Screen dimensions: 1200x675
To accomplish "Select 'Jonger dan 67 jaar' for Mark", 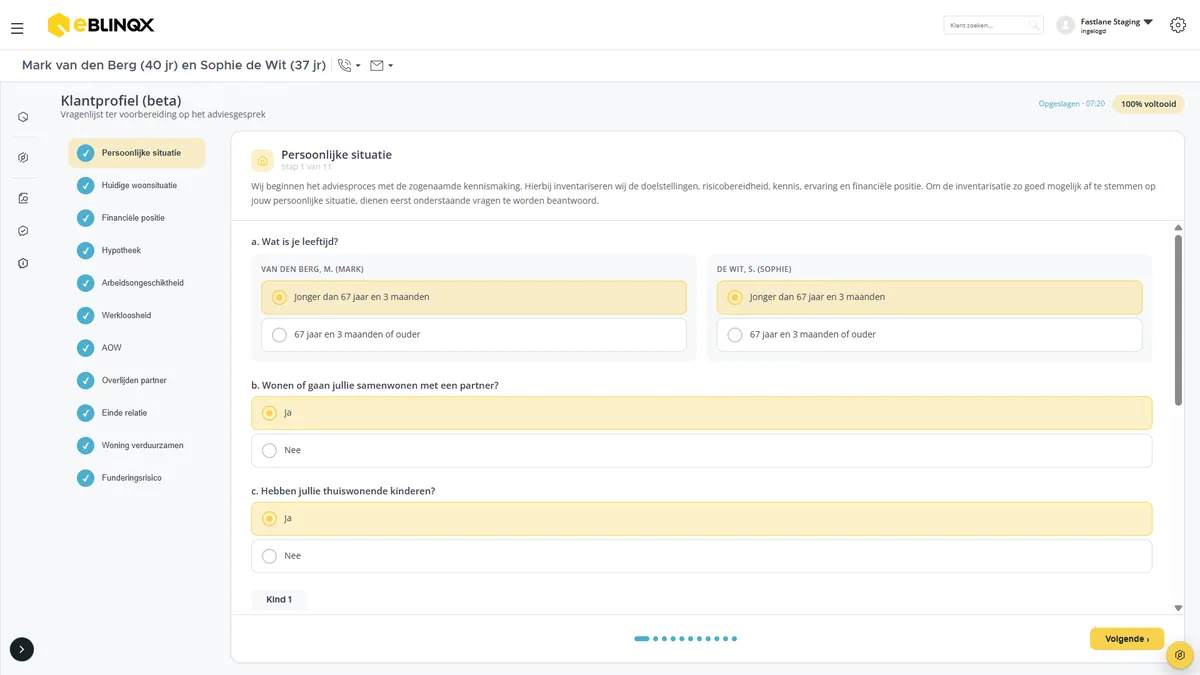I will [474, 297].
